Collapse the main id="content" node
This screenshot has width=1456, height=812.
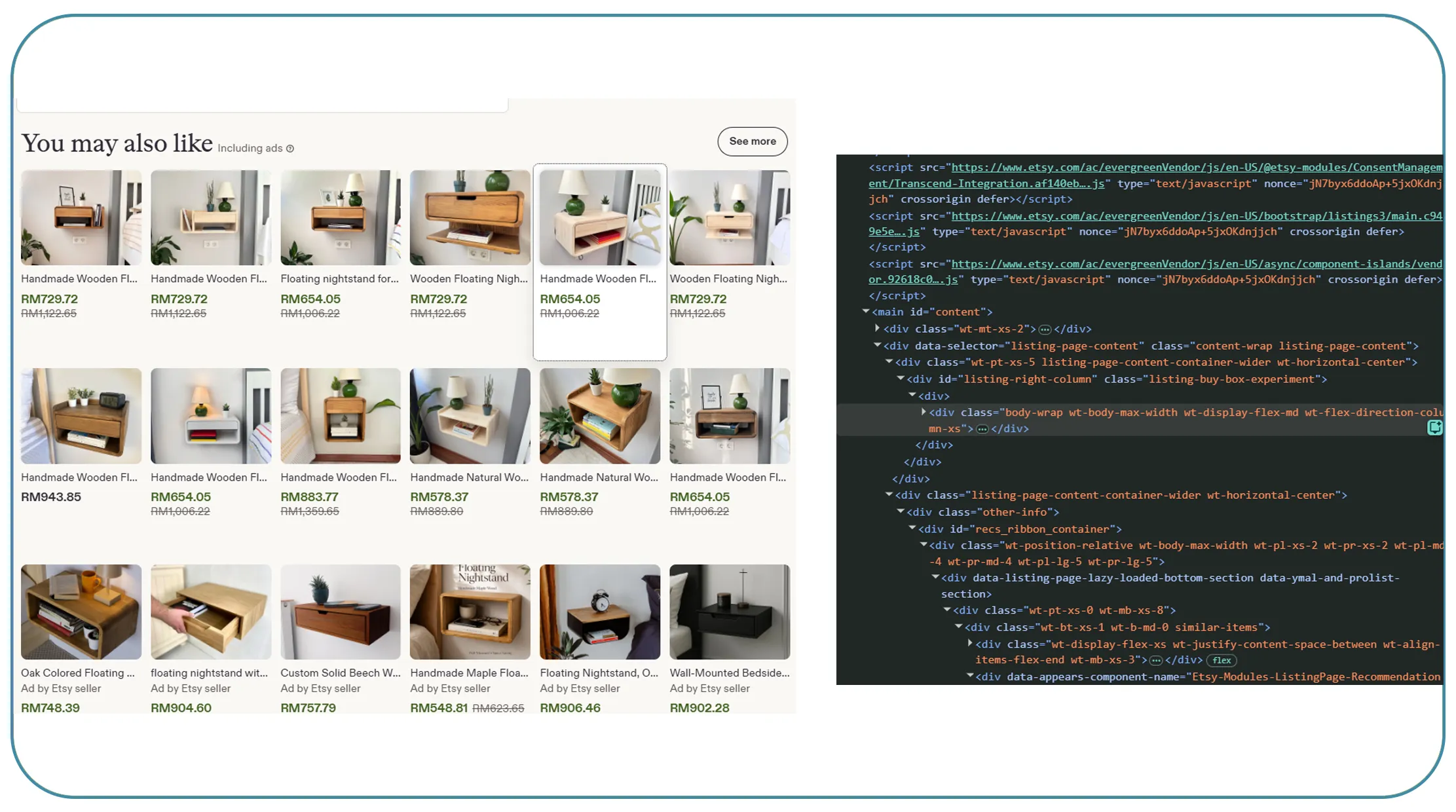click(866, 312)
